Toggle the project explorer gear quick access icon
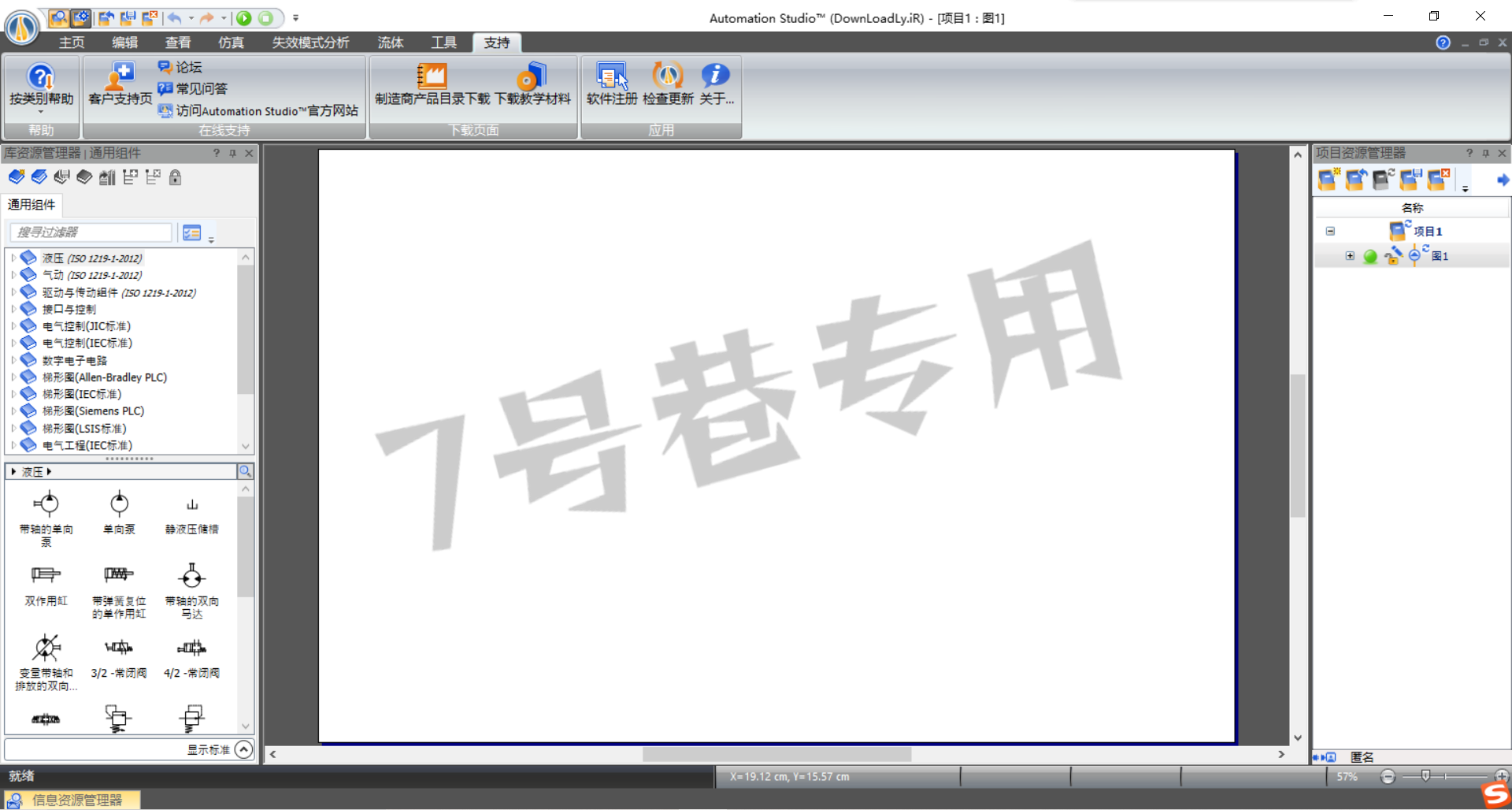The width and height of the screenshot is (1512, 810). [x=80, y=17]
